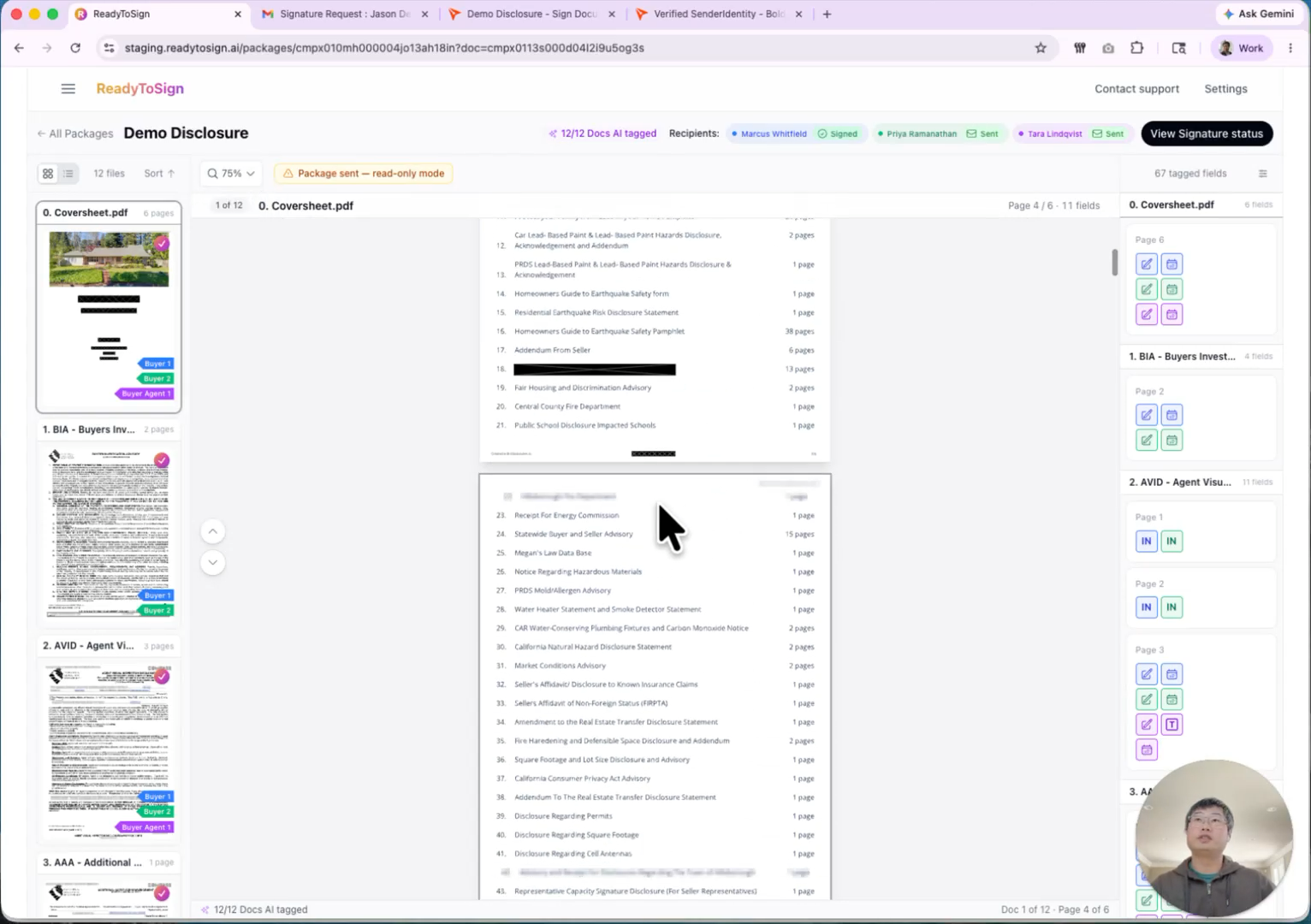This screenshot has width=1311, height=924.
Task: Select AVID Page 2 blue initials field
Action: tap(1147, 607)
